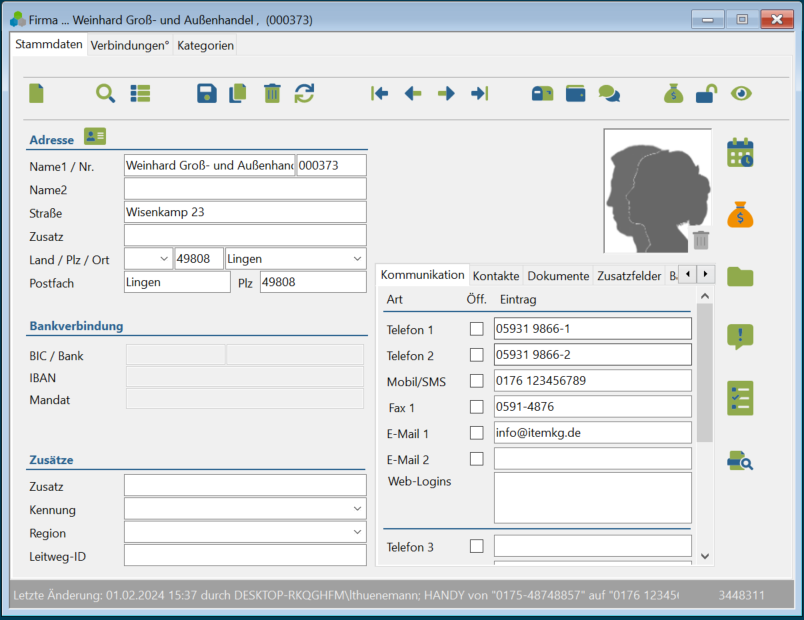Check the Öff. box for Telefon 3
The height and width of the screenshot is (620, 804).
(x=476, y=546)
